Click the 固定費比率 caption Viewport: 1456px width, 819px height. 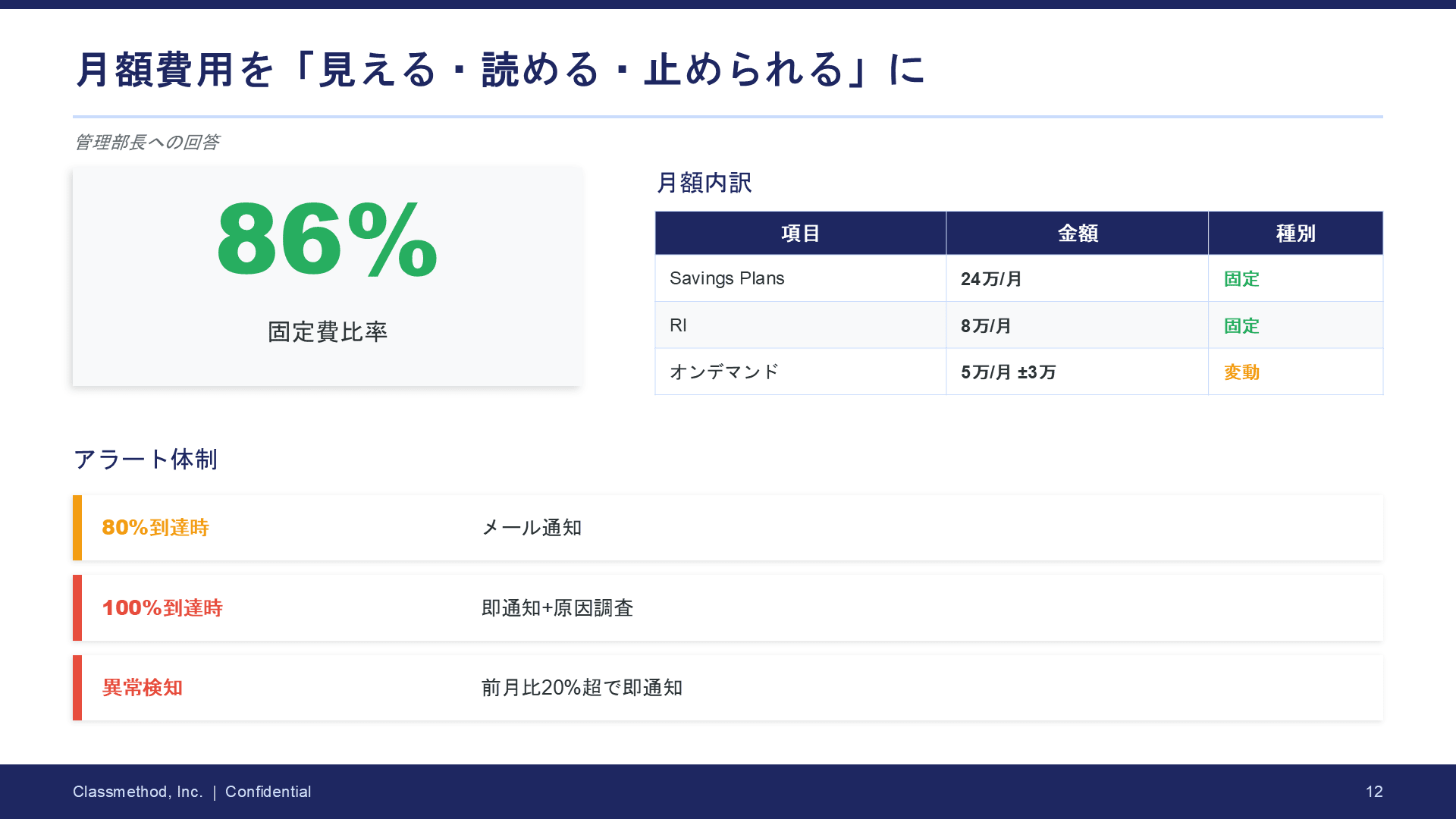(x=327, y=332)
